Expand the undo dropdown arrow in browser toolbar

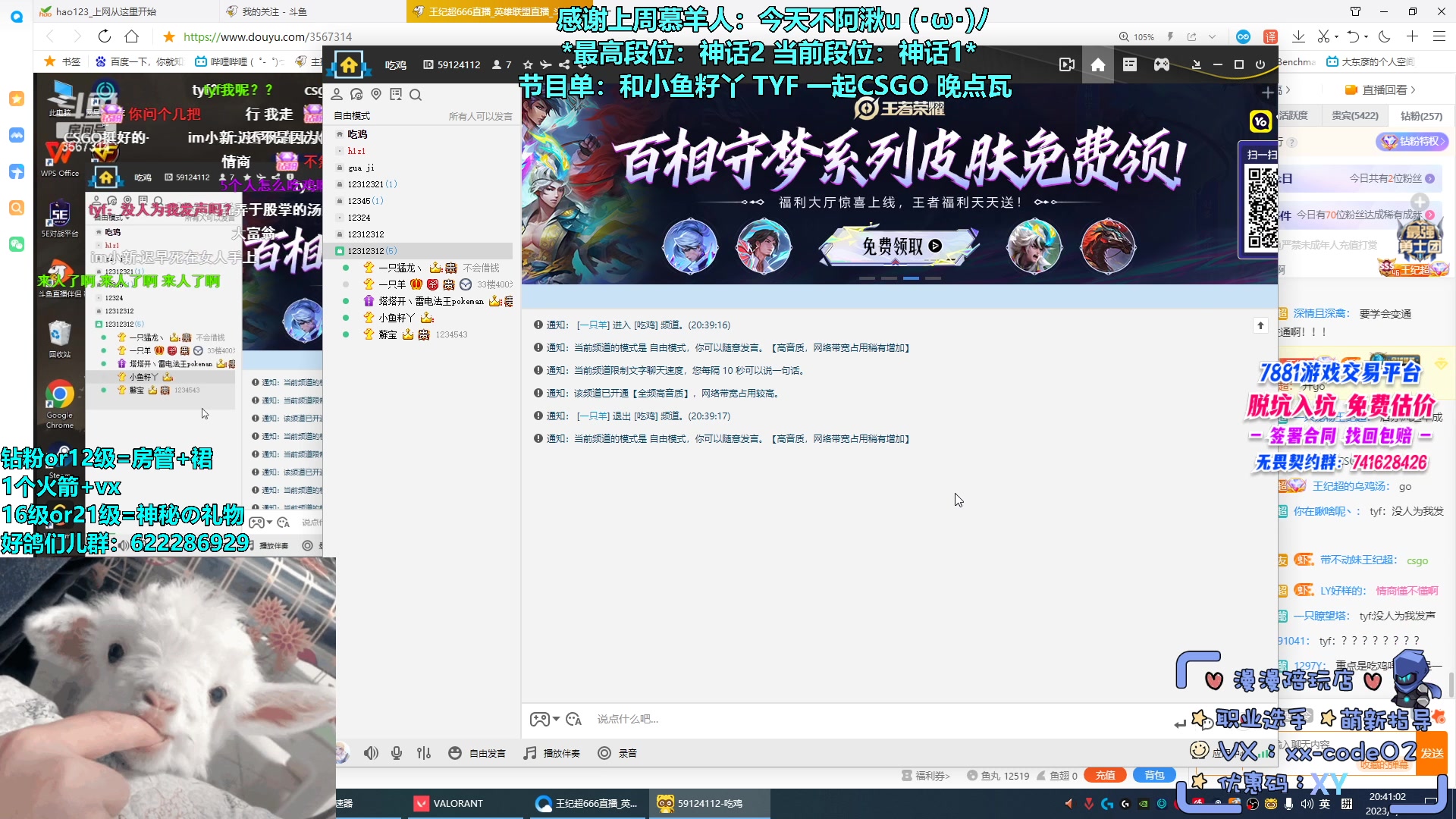[1367, 36]
